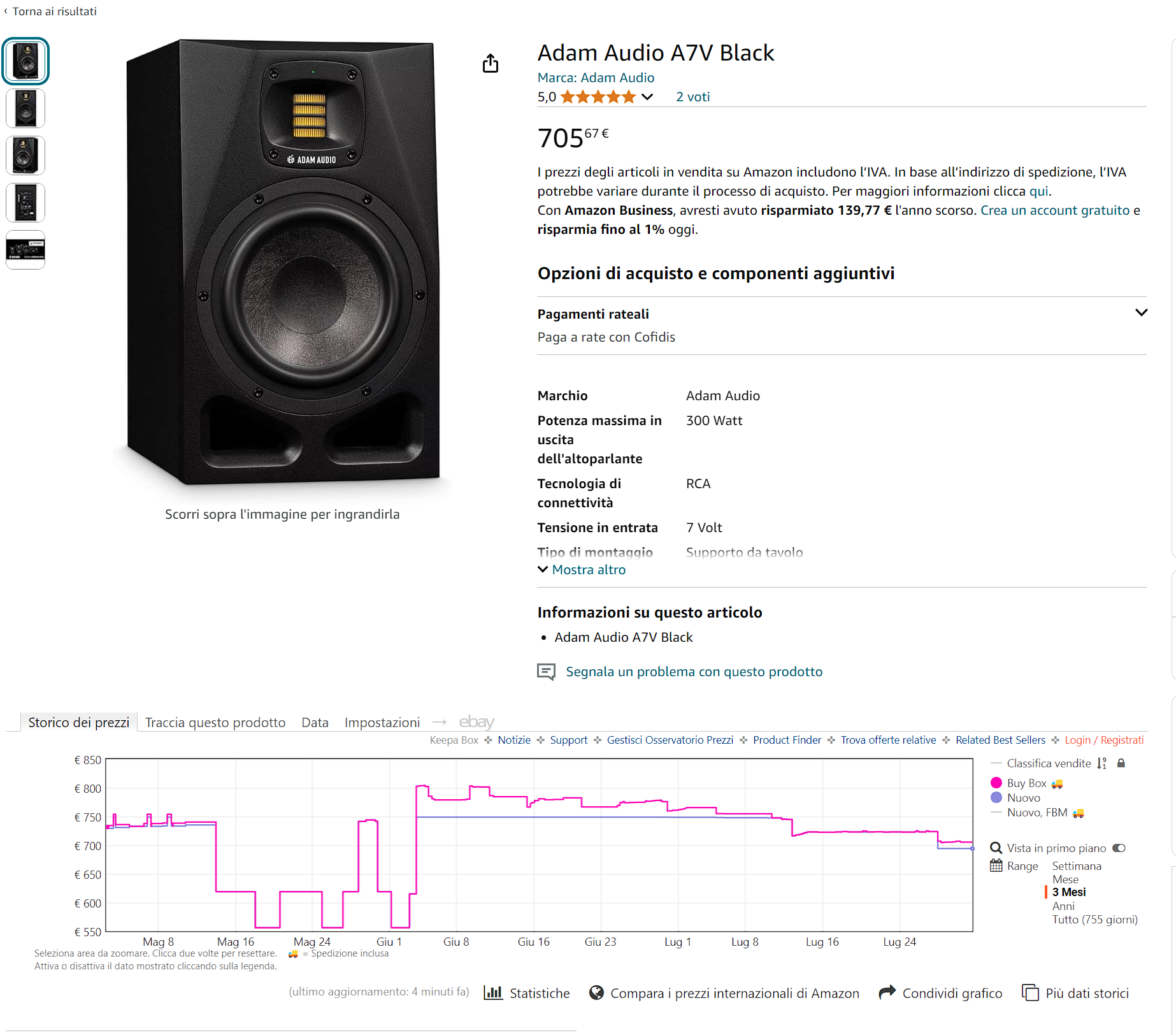
Task: Click the magnifier icon for Vista in primo piano
Action: point(996,848)
